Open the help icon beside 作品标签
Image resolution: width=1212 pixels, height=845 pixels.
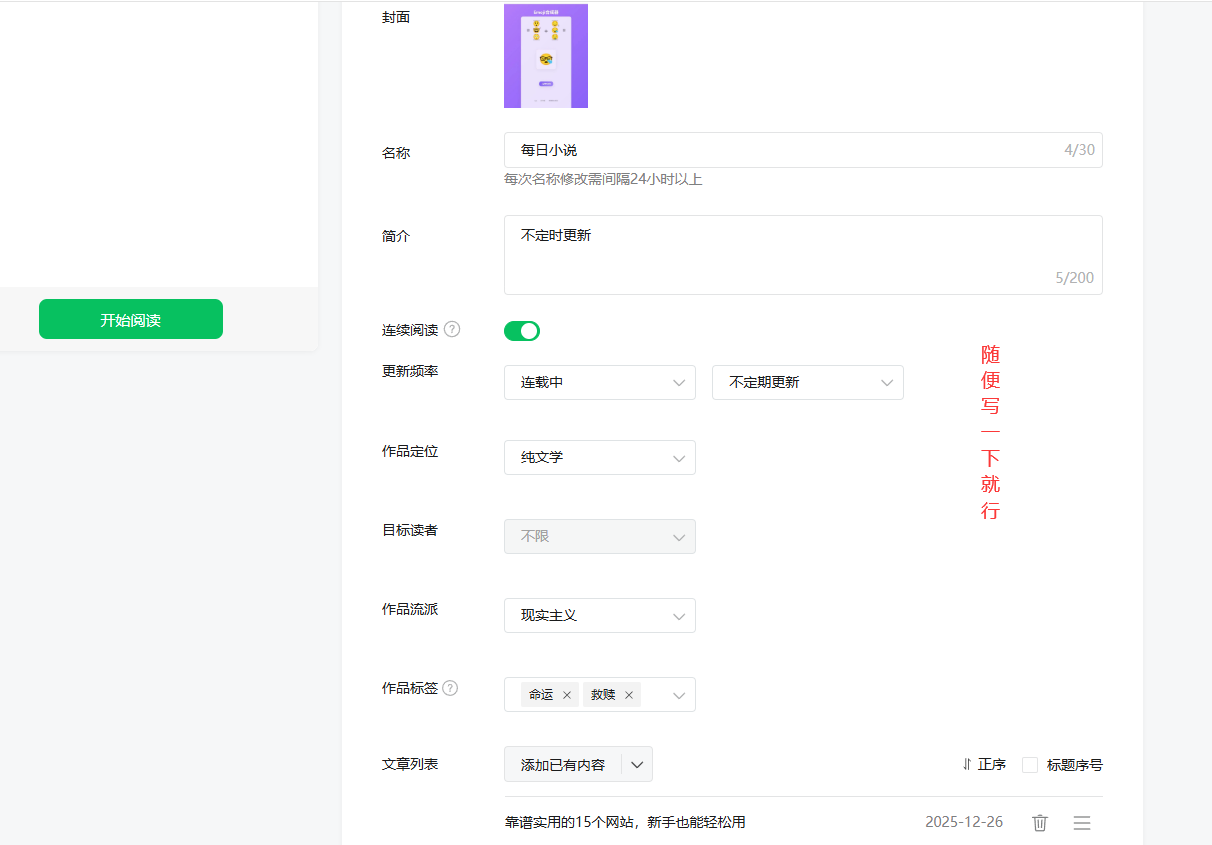pos(450,688)
